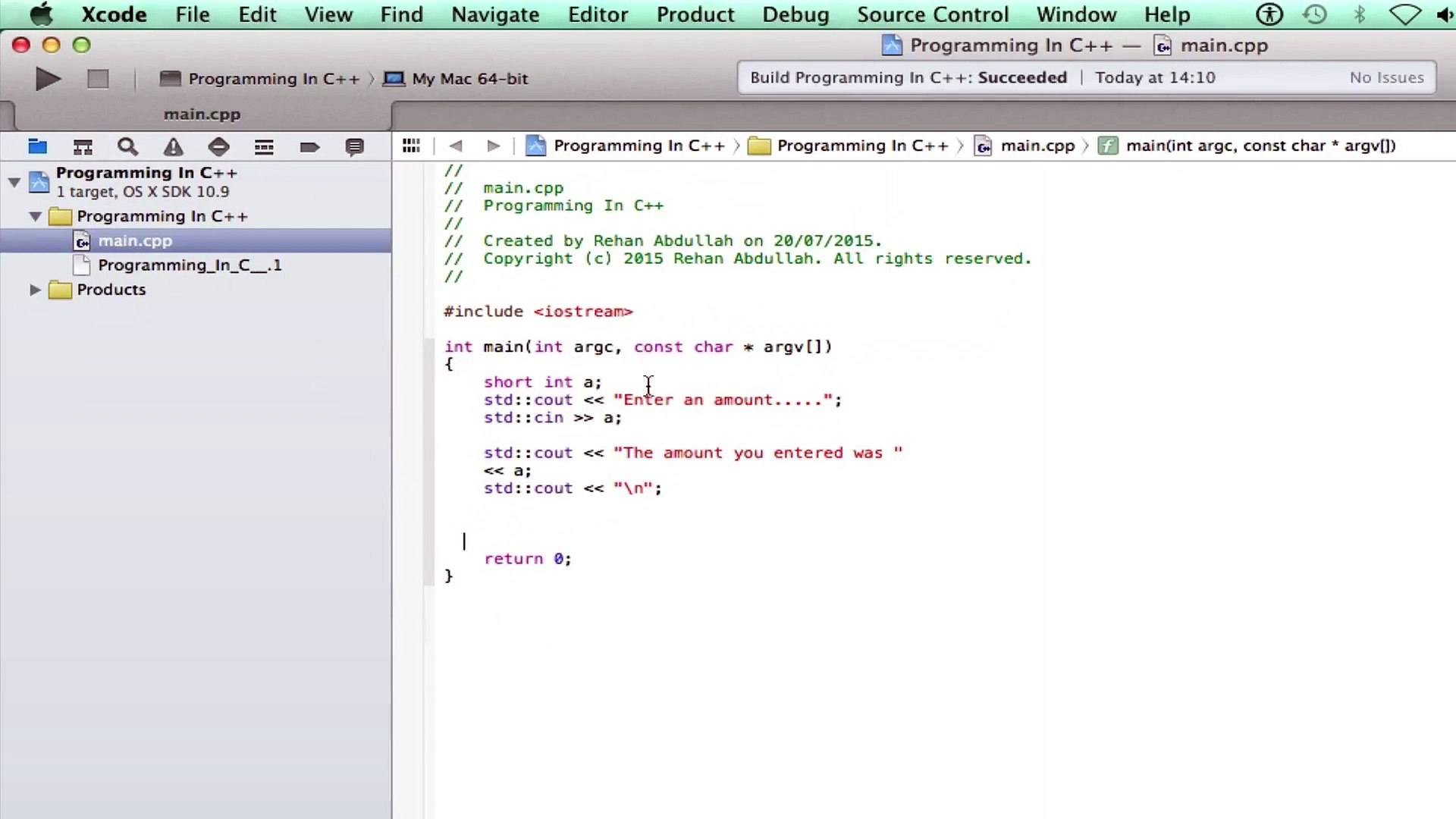This screenshot has width=1456, height=819.
Task: Open the Log navigator speech-bubble icon
Action: 354,147
